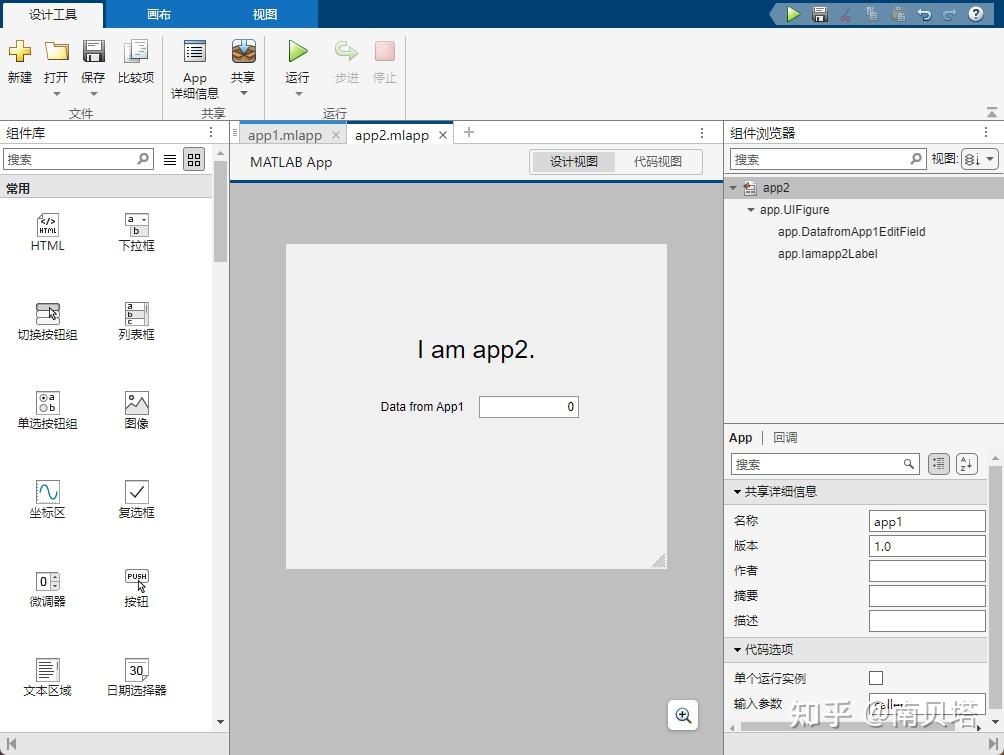This screenshot has width=1004, height=755.
Task: Open App 详细信息 in the ribbon
Action: click(194, 62)
